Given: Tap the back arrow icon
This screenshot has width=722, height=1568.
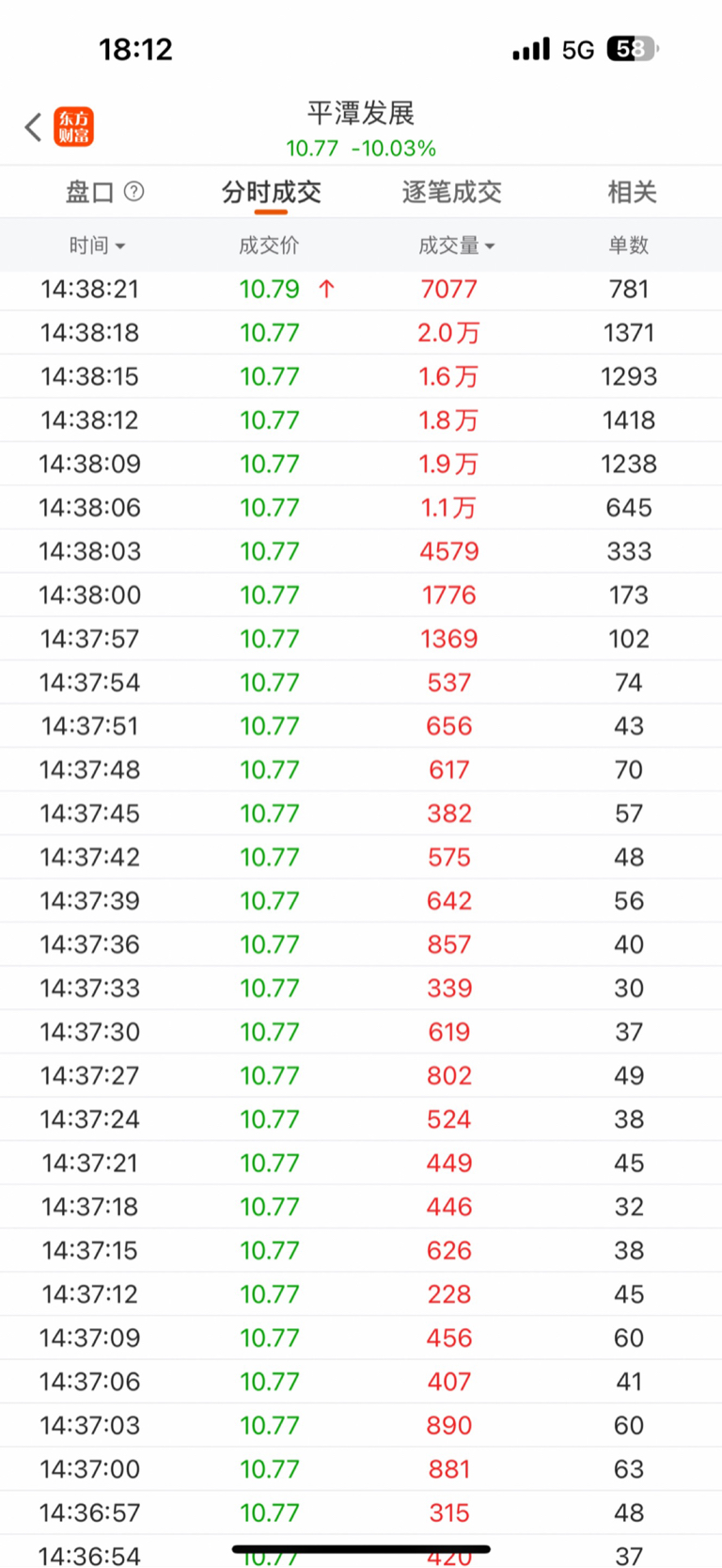Looking at the screenshot, I should tap(33, 127).
